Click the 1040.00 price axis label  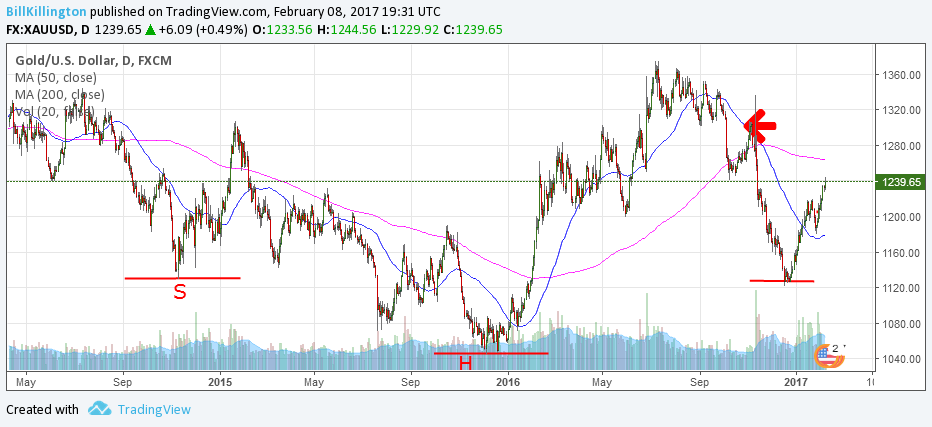tap(902, 359)
